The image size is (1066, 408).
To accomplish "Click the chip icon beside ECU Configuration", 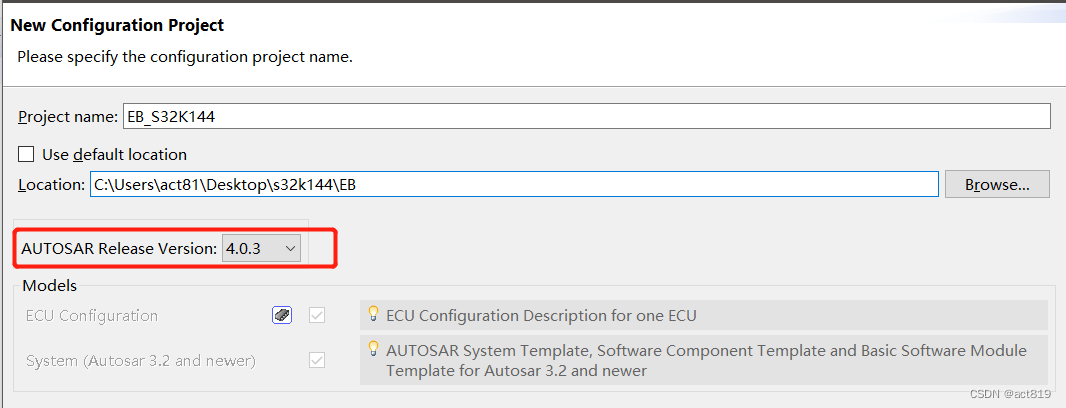I will tap(282, 315).
